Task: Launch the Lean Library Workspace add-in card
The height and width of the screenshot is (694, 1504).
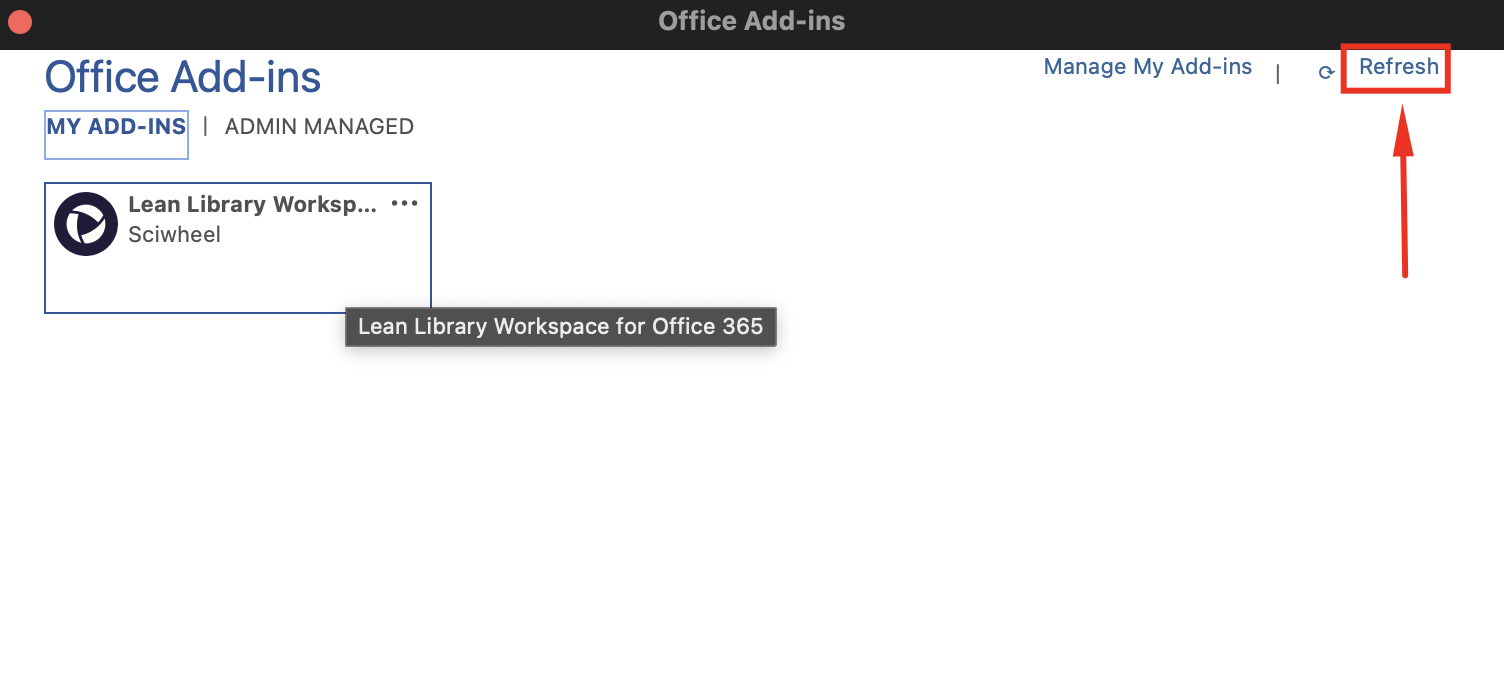Action: pos(237,248)
